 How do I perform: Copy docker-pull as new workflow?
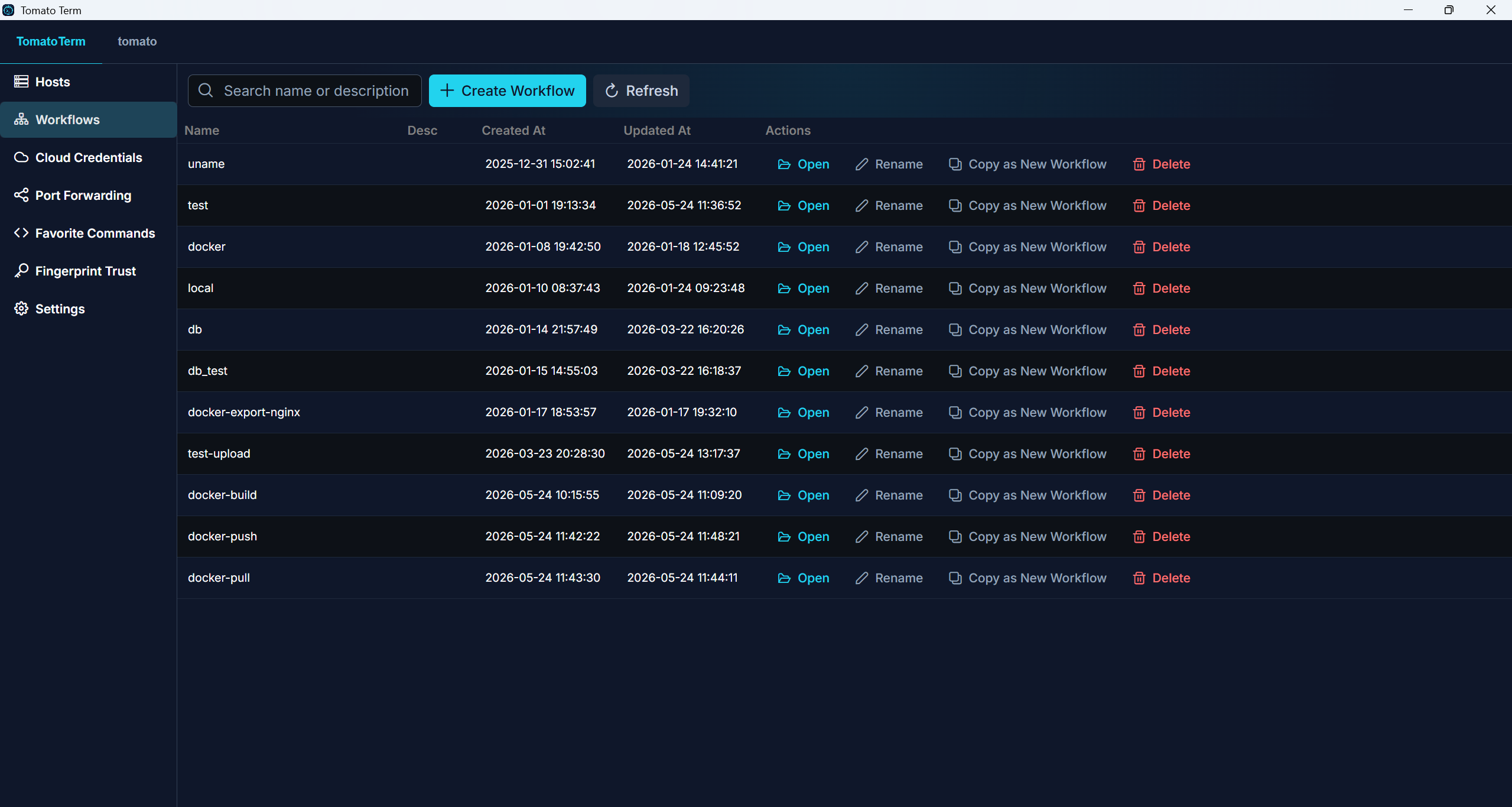[1027, 578]
